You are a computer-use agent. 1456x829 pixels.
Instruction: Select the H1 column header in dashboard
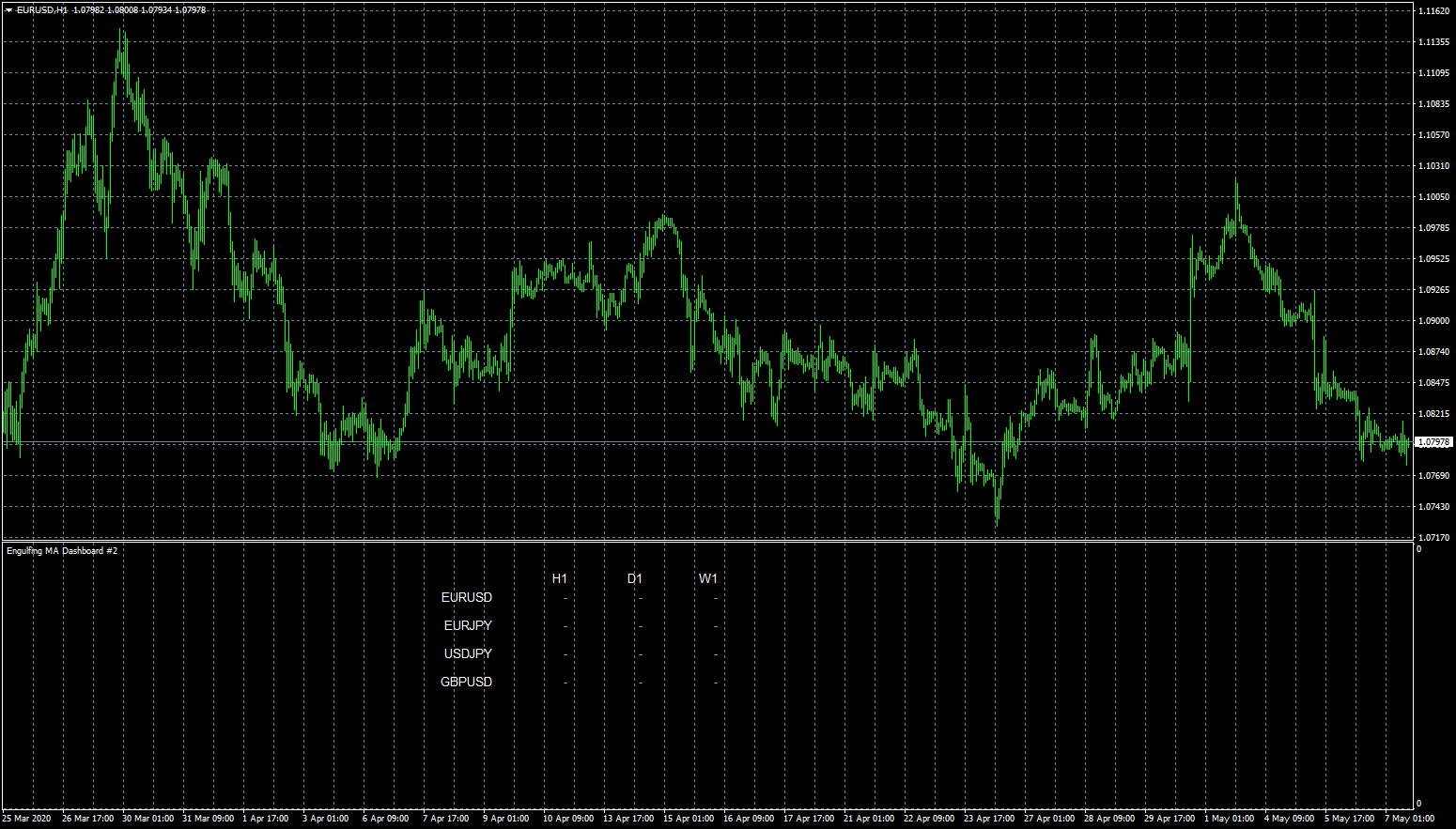[560, 578]
